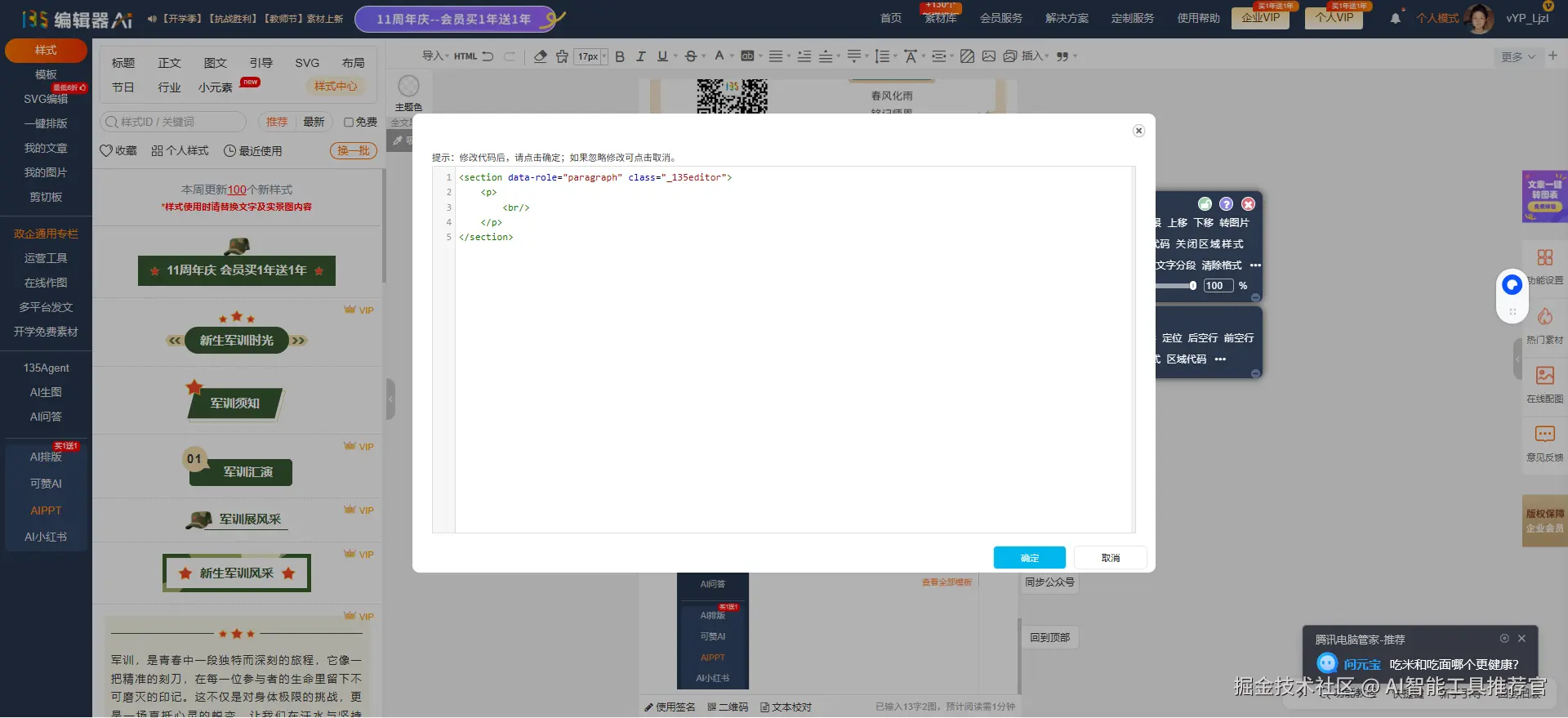Select the format painter brush icon

(x=562, y=56)
